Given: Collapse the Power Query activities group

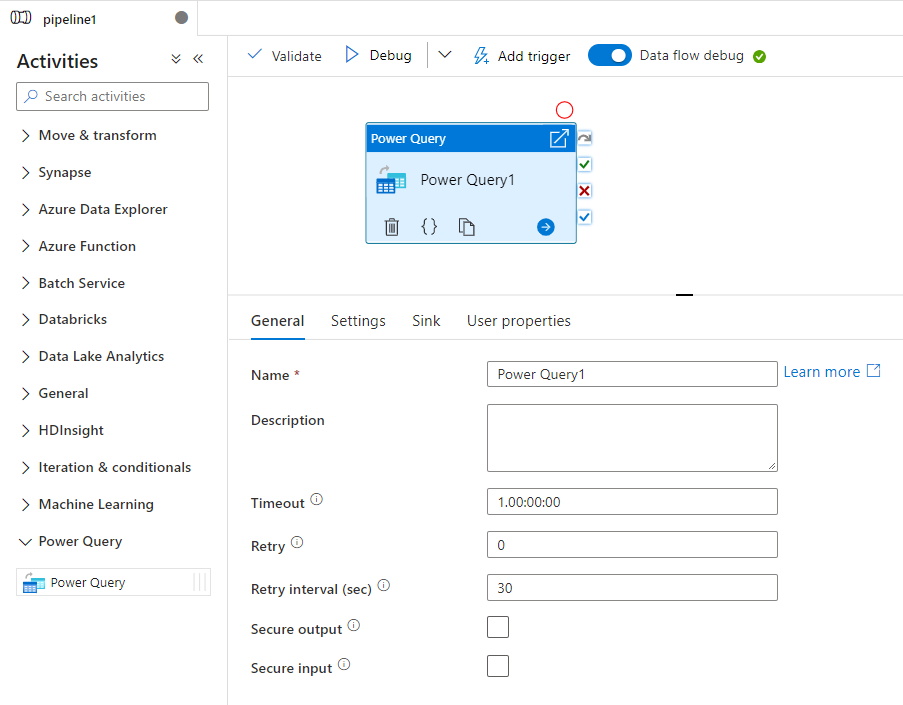Looking at the screenshot, I should 26,541.
